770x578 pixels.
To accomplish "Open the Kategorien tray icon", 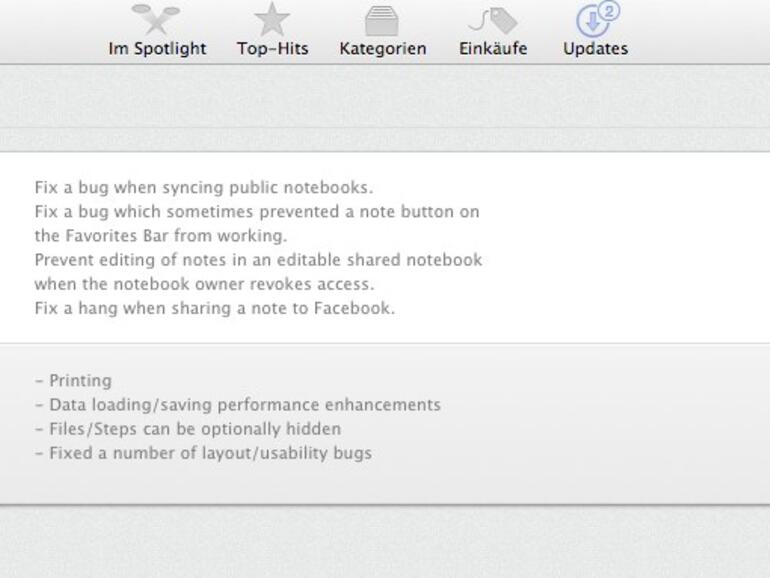I will tap(382, 19).
